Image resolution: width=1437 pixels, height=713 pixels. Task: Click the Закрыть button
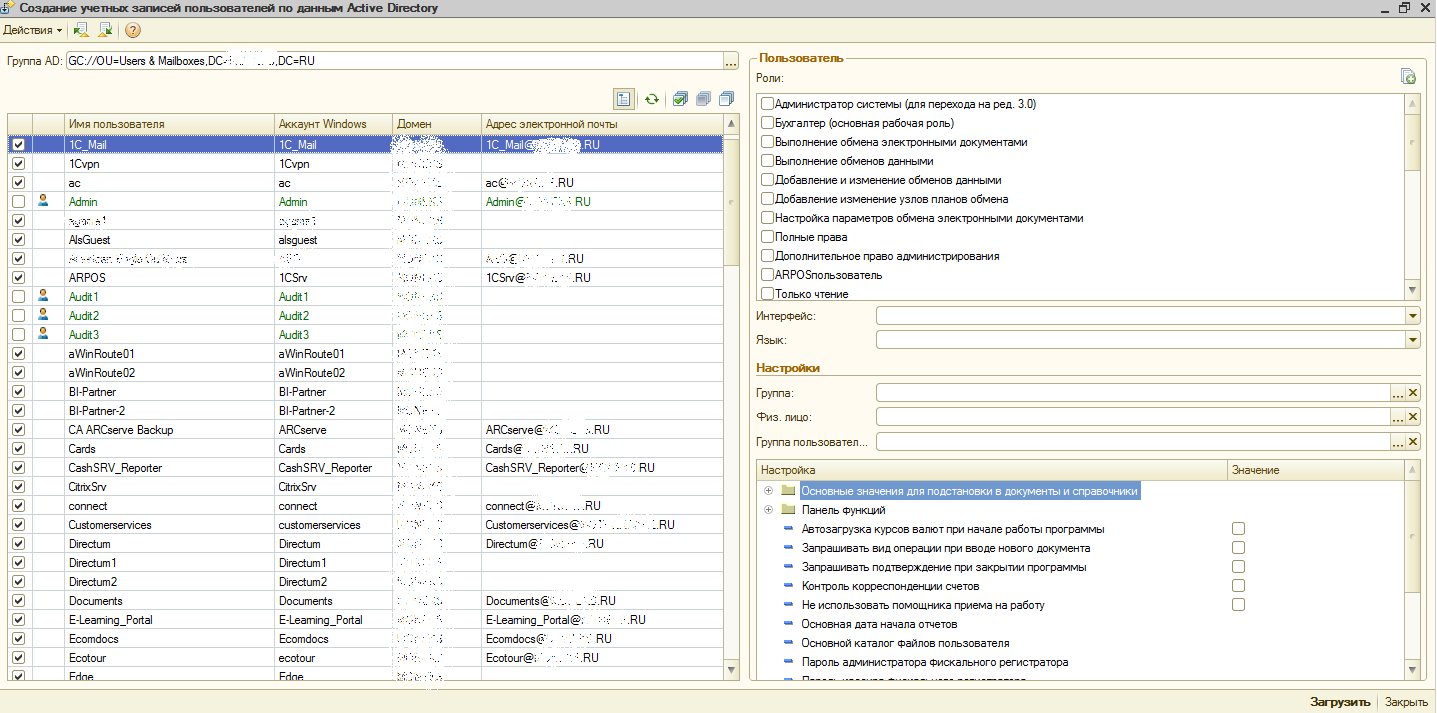1406,702
